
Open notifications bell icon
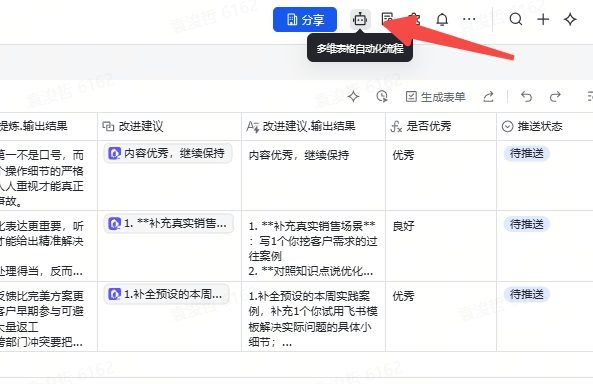[442, 19]
